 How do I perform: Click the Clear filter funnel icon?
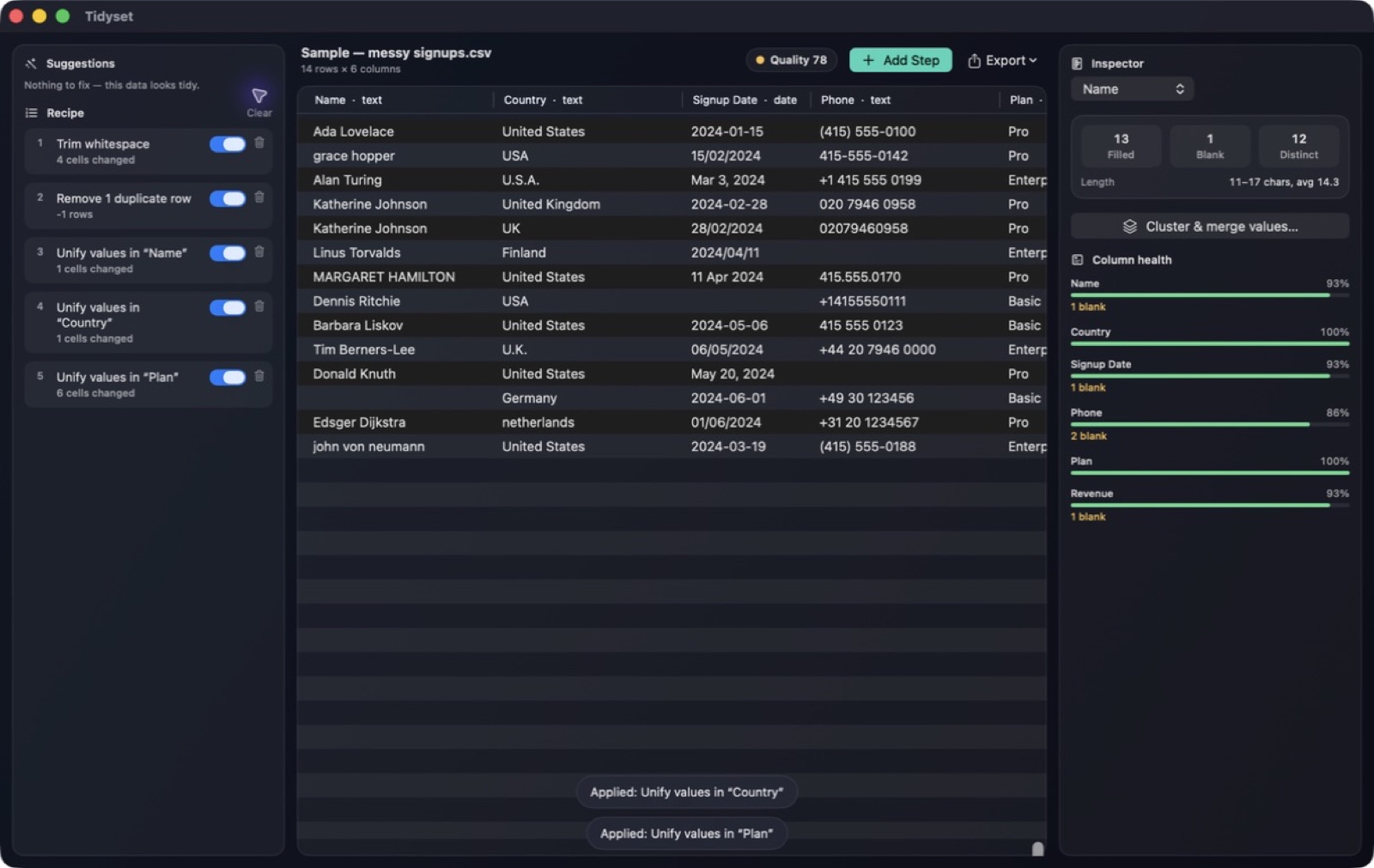pyautogui.click(x=259, y=95)
